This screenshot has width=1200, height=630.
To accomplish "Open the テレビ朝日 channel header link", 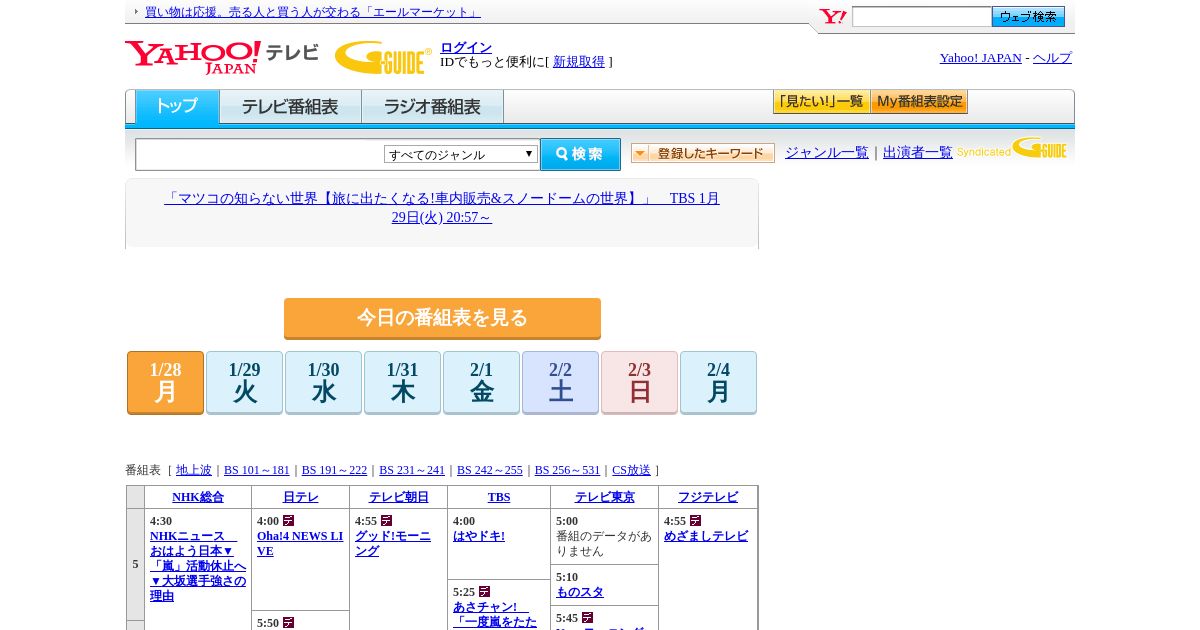I will click(399, 497).
